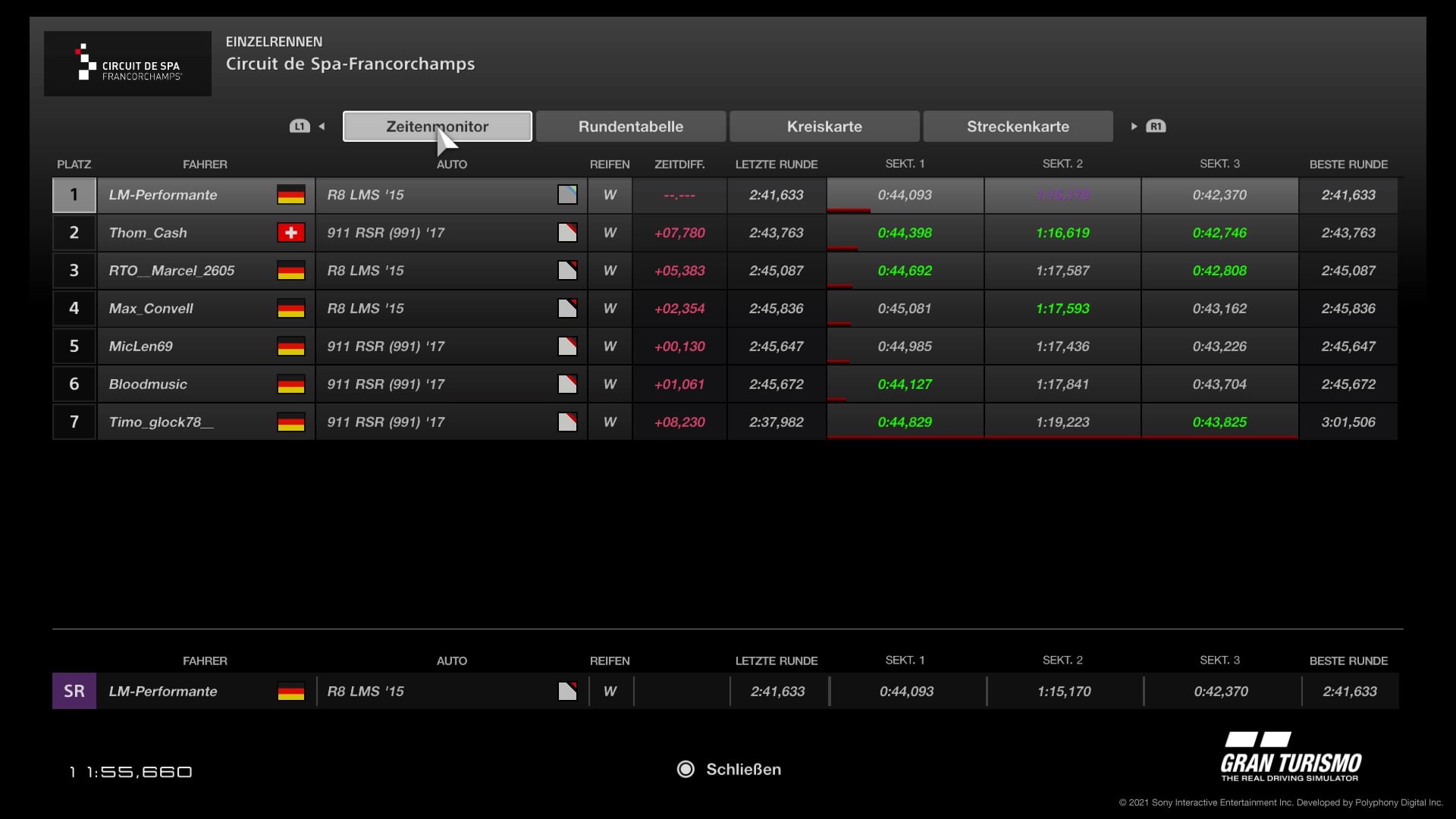Select driver row RTO__Marcel_2605
1456x819 pixels.
(171, 271)
